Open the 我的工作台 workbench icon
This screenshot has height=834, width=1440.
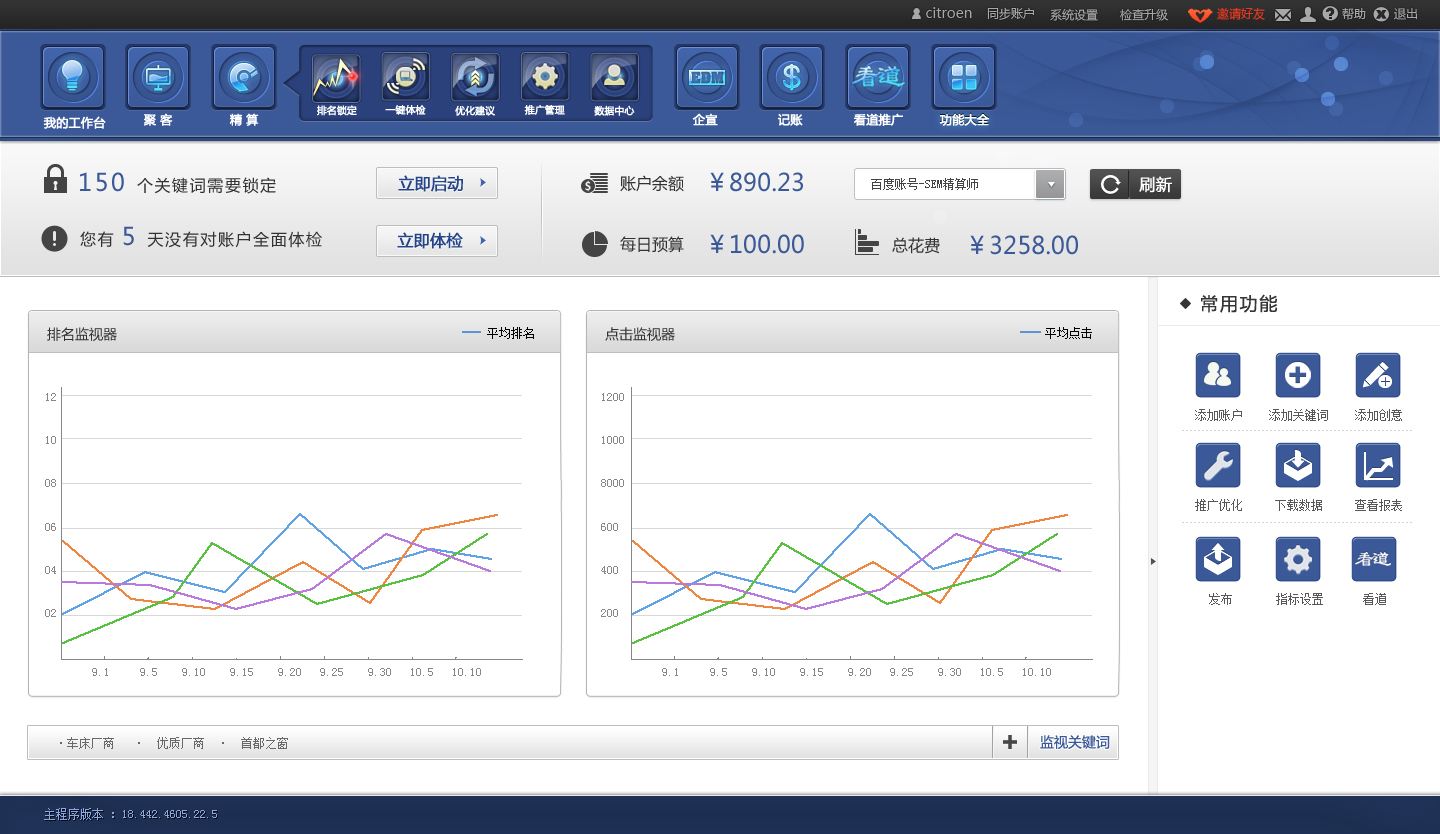click(x=73, y=77)
